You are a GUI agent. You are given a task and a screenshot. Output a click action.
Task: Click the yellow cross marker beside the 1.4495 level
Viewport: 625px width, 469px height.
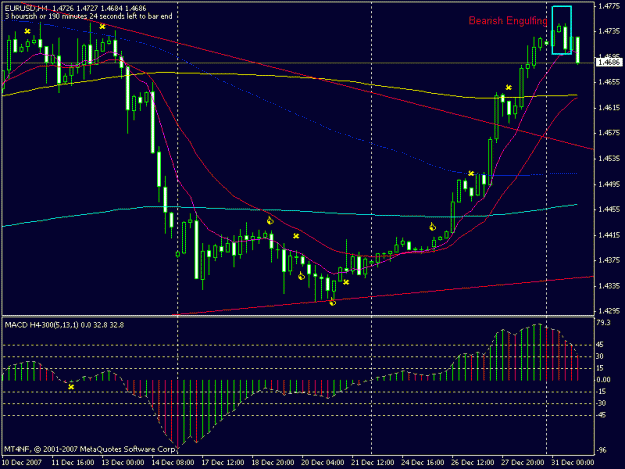(x=471, y=173)
